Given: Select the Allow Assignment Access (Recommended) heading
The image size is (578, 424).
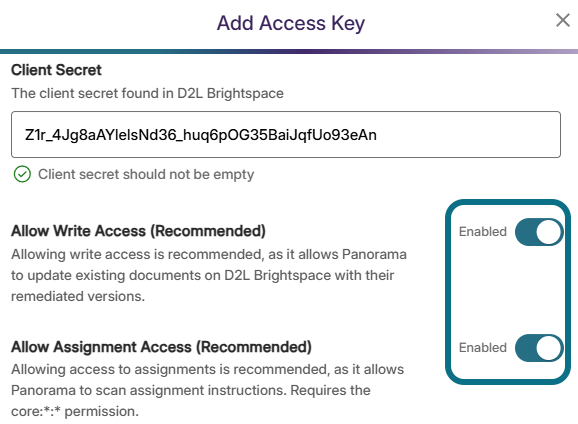Looking at the screenshot, I should (161, 347).
